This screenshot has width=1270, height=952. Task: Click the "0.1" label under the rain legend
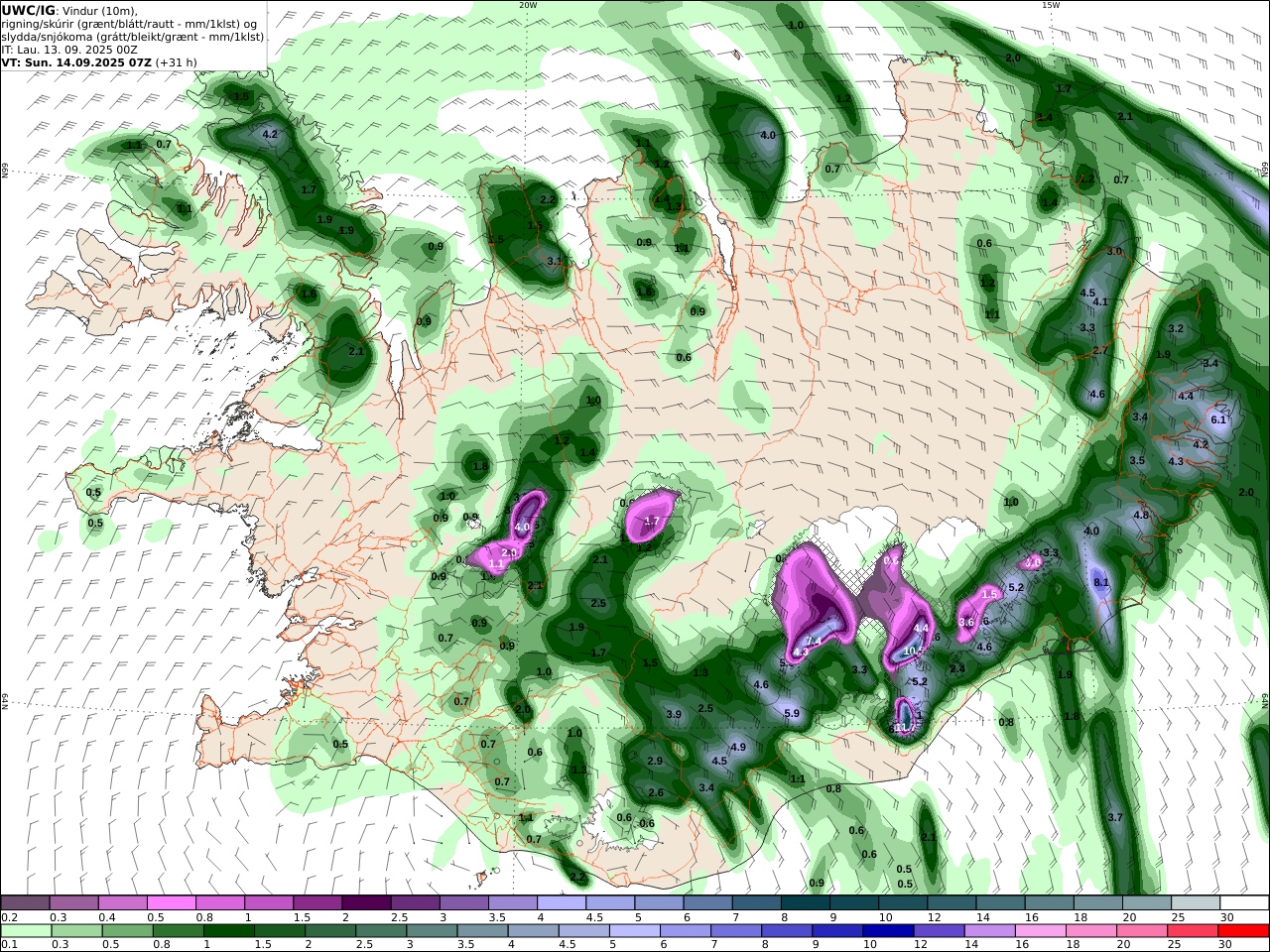[x=9, y=945]
